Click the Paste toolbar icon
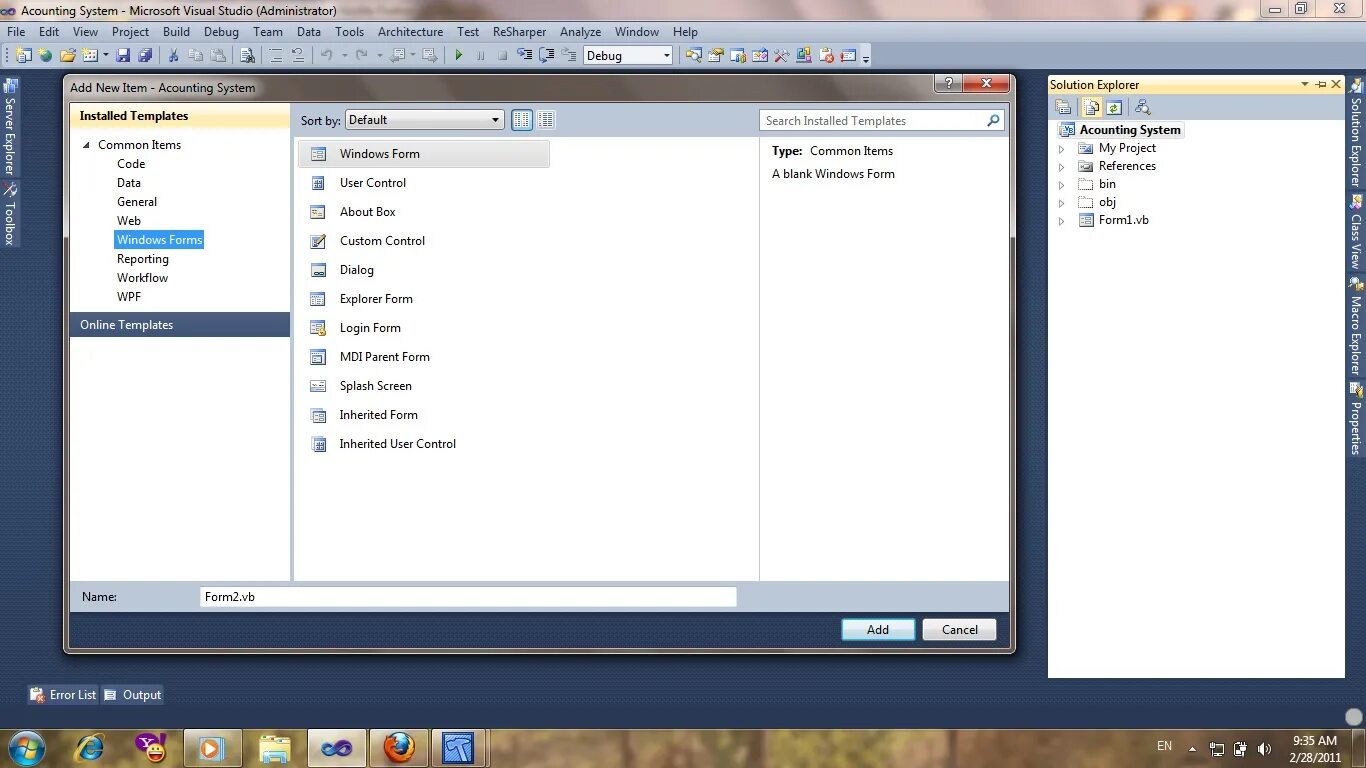This screenshot has width=1366, height=768. pos(218,56)
